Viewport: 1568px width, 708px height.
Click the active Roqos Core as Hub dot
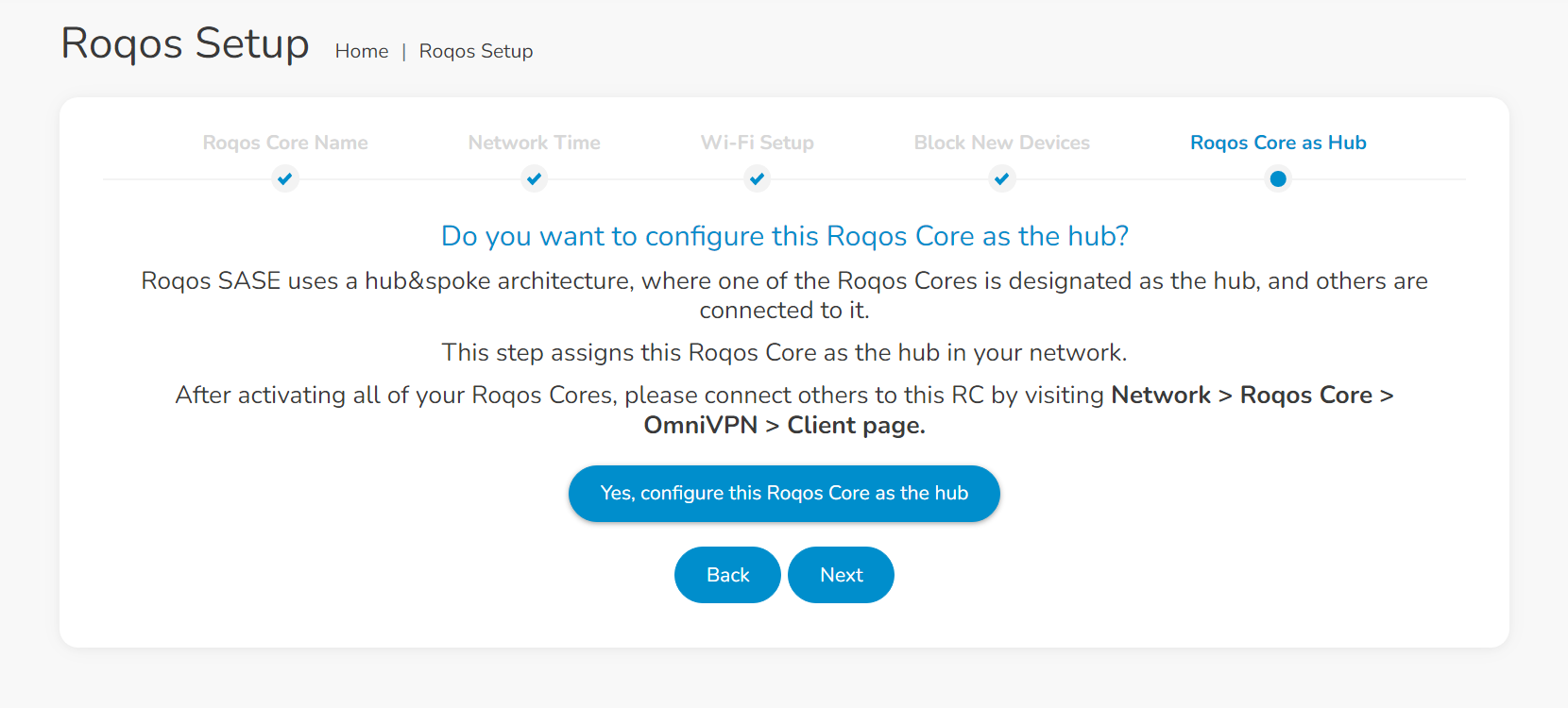pos(1278,178)
